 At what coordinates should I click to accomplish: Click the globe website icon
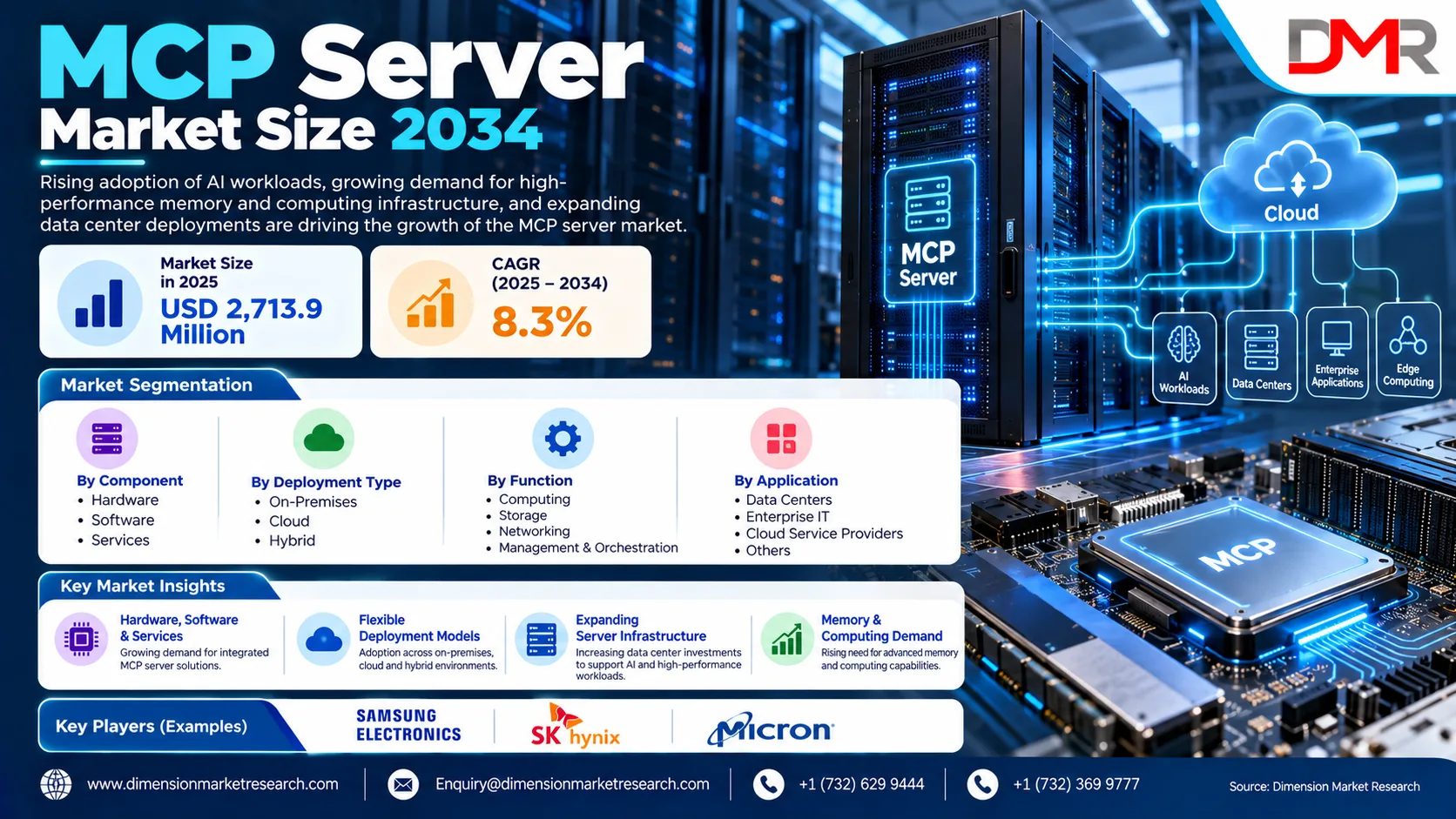pos(57,784)
